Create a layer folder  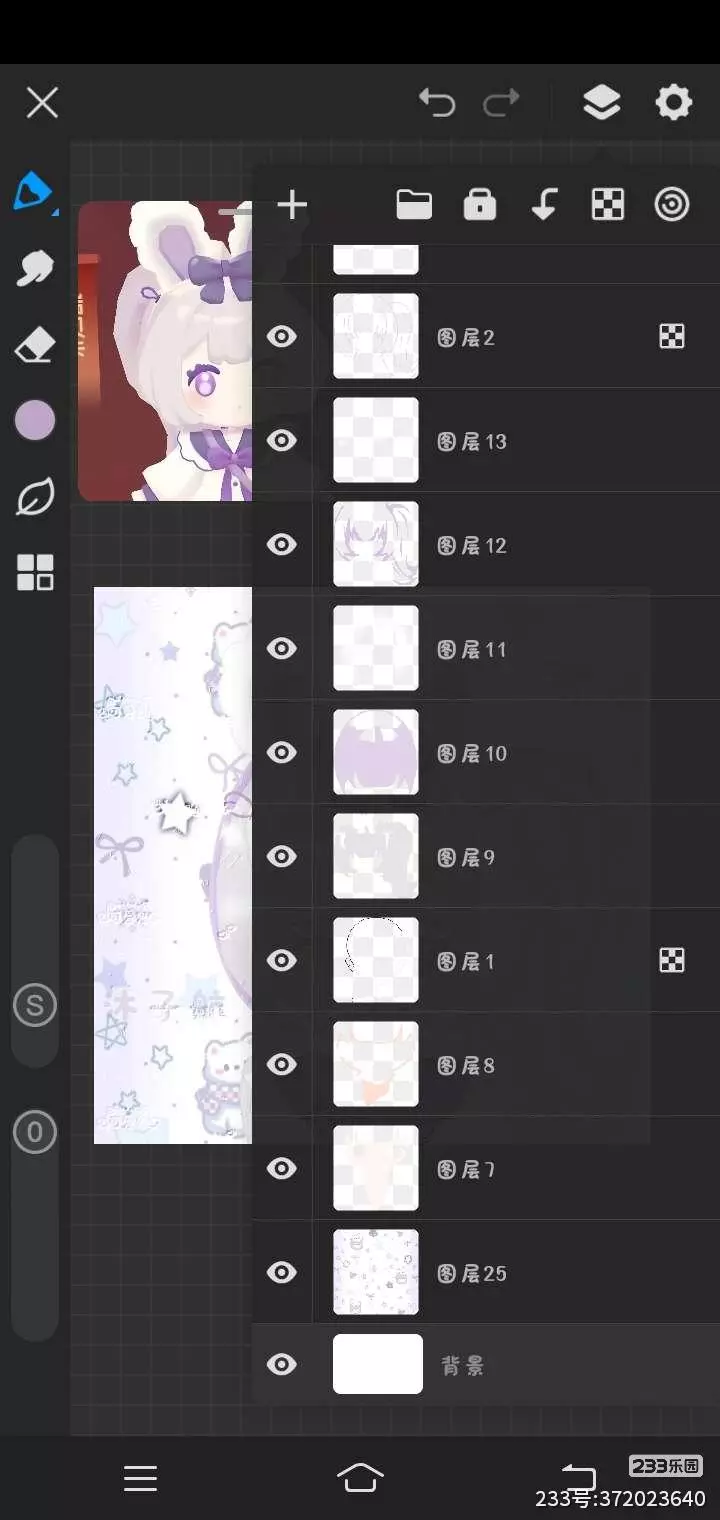pos(414,205)
